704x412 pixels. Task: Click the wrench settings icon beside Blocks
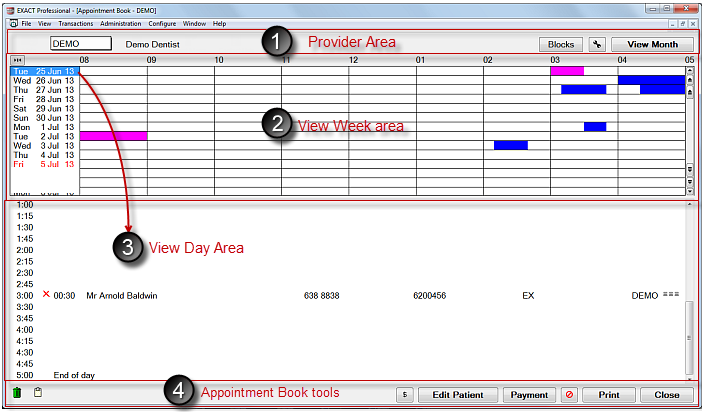597,44
